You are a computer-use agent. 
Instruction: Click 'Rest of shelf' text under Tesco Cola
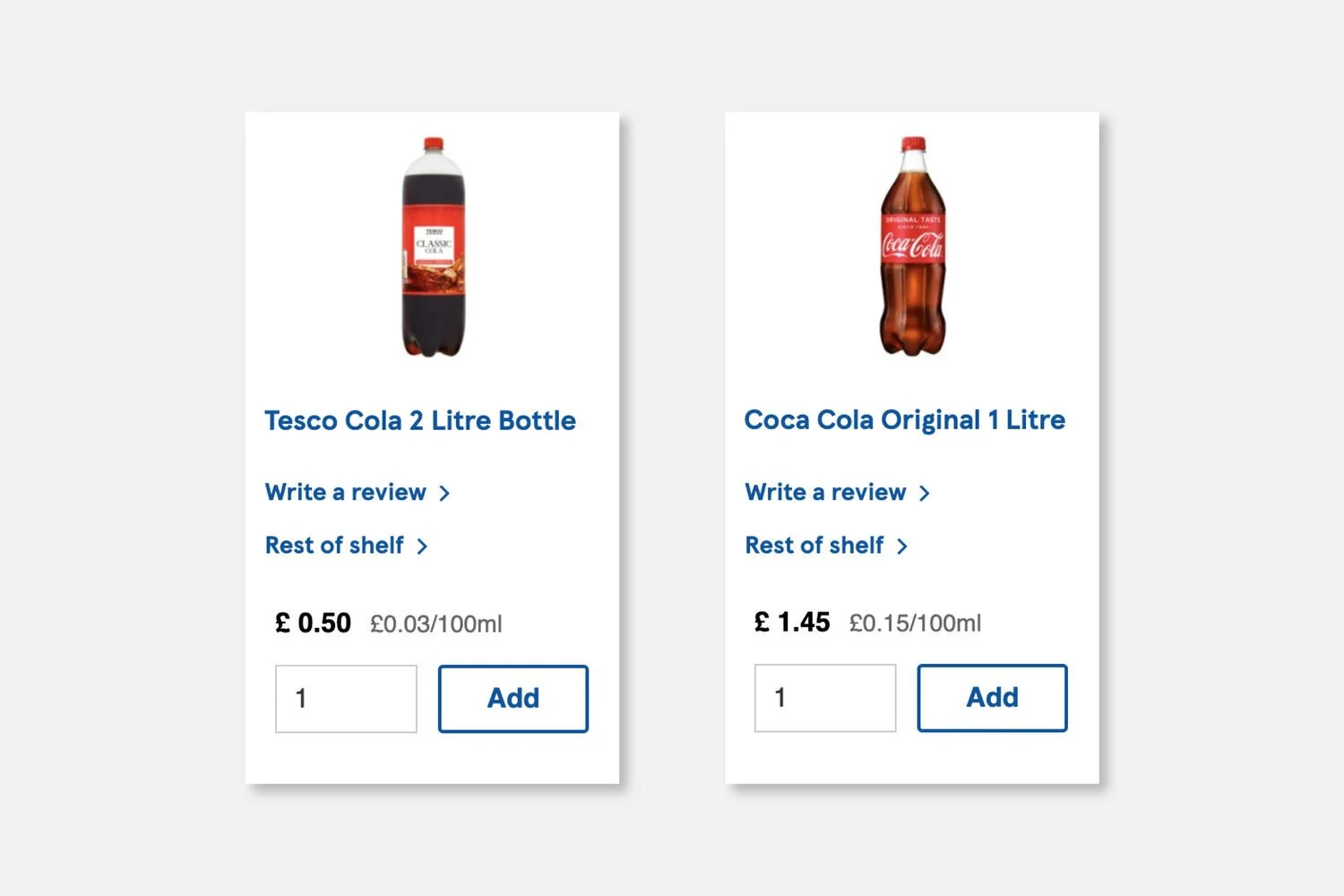[334, 545]
